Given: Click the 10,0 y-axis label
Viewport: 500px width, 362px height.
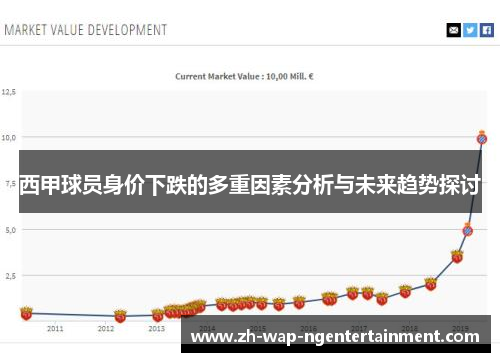Looking at the screenshot, I should (x=9, y=137).
